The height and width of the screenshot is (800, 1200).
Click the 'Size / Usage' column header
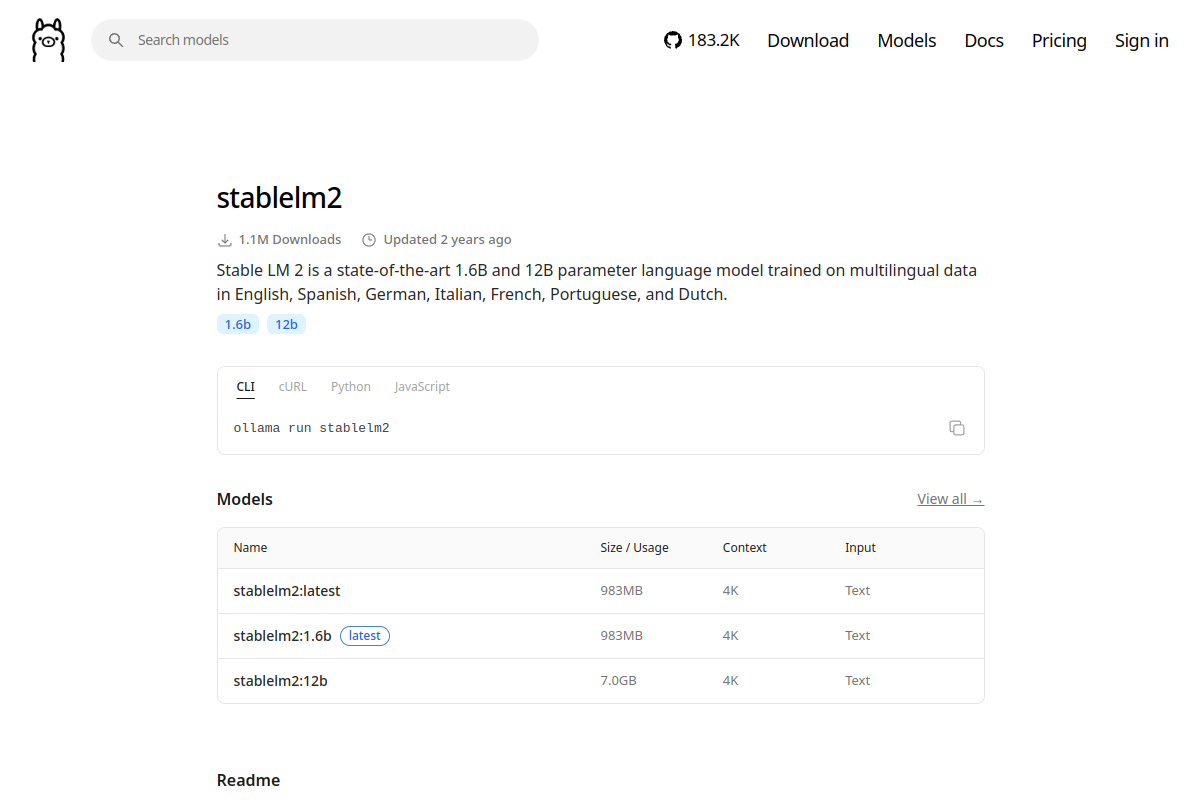(x=634, y=548)
